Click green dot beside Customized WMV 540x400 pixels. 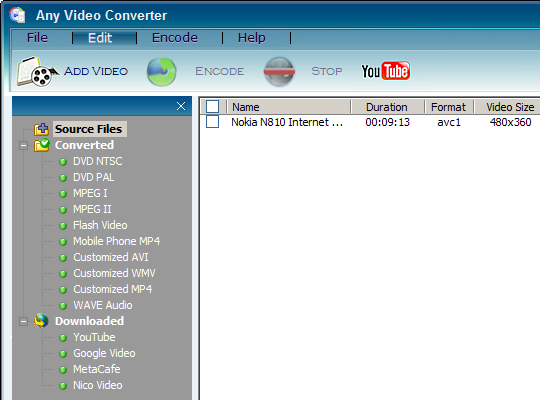click(63, 274)
